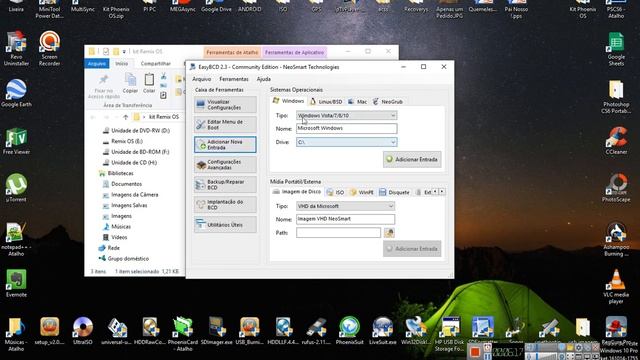Open the Ferramentas menu in EasyBCD
640x360 pixels.
pyautogui.click(x=233, y=79)
